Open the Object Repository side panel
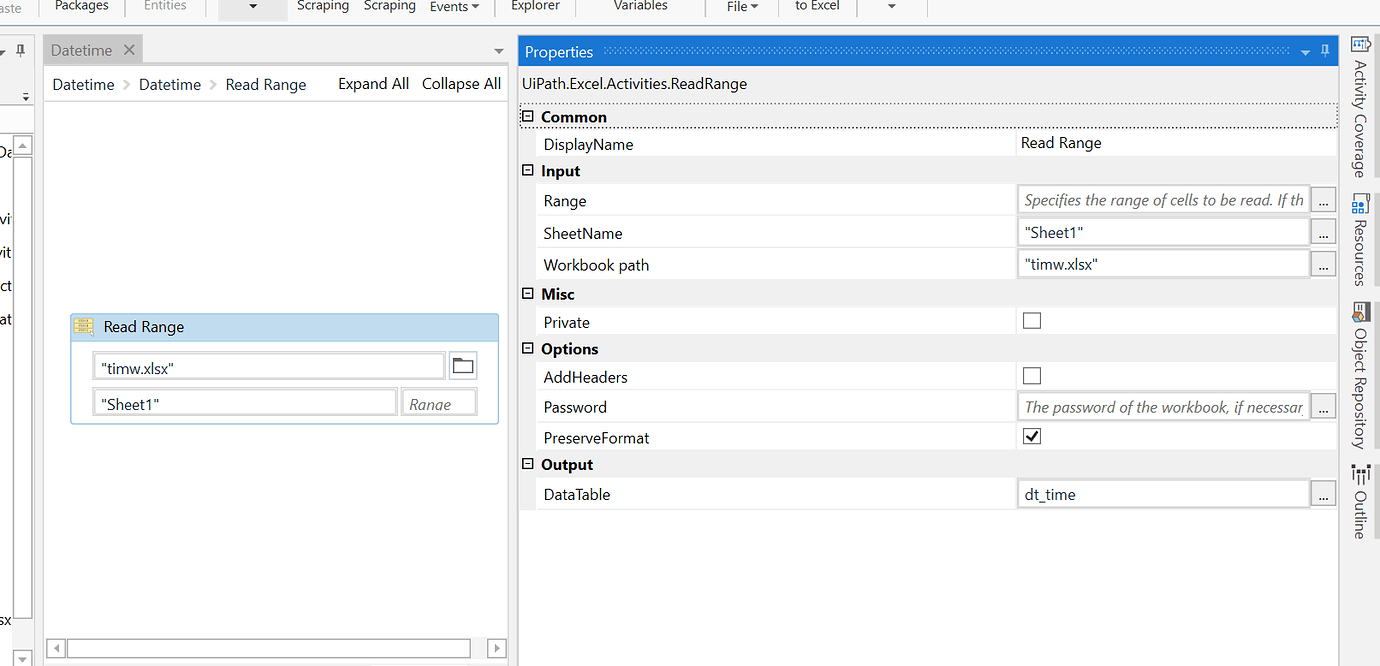Image resolution: width=1380 pixels, height=666 pixels. click(1360, 376)
